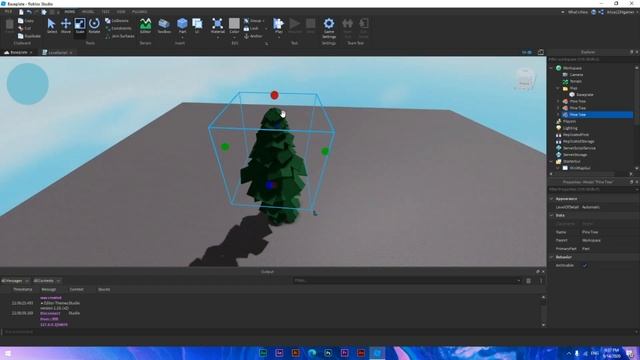
Task: Collapse the Behavior properties section
Action: tap(551, 257)
